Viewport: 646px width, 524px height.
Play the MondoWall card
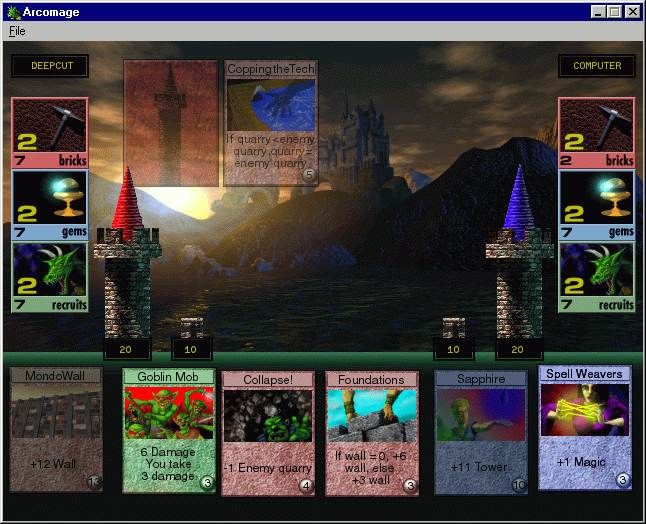tap(56, 430)
